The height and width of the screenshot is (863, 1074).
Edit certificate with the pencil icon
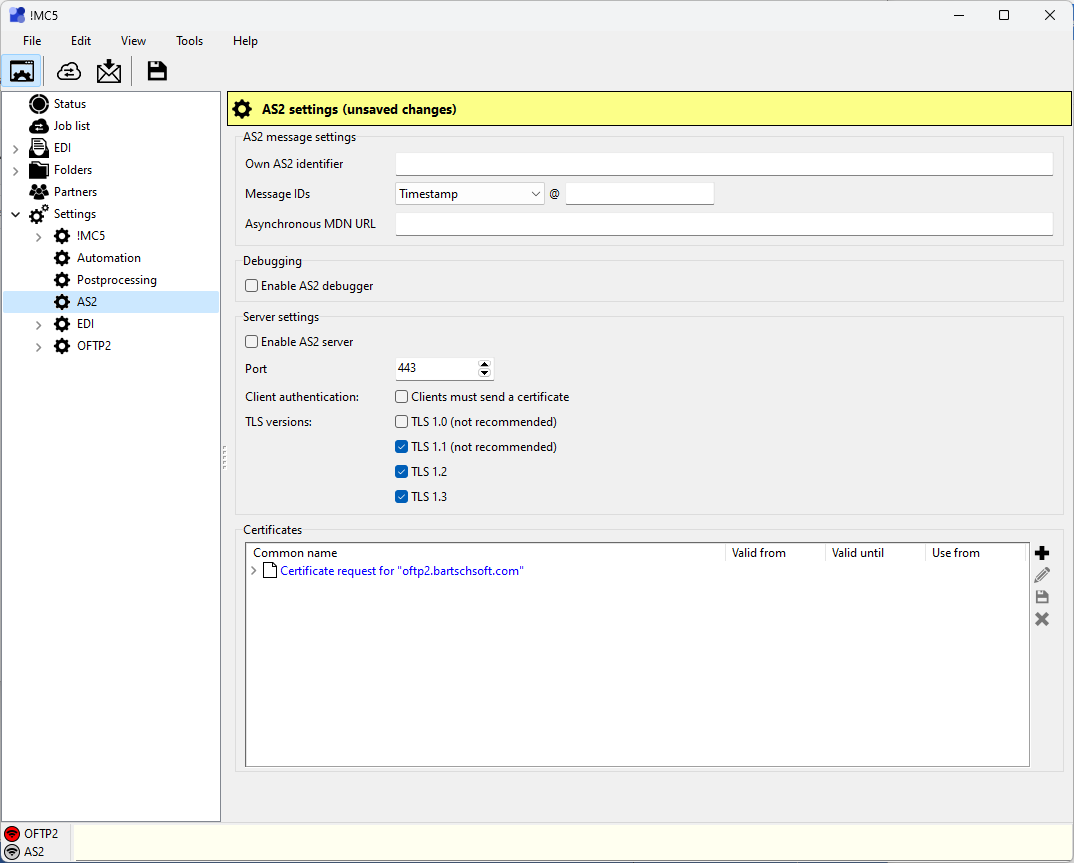click(x=1042, y=575)
